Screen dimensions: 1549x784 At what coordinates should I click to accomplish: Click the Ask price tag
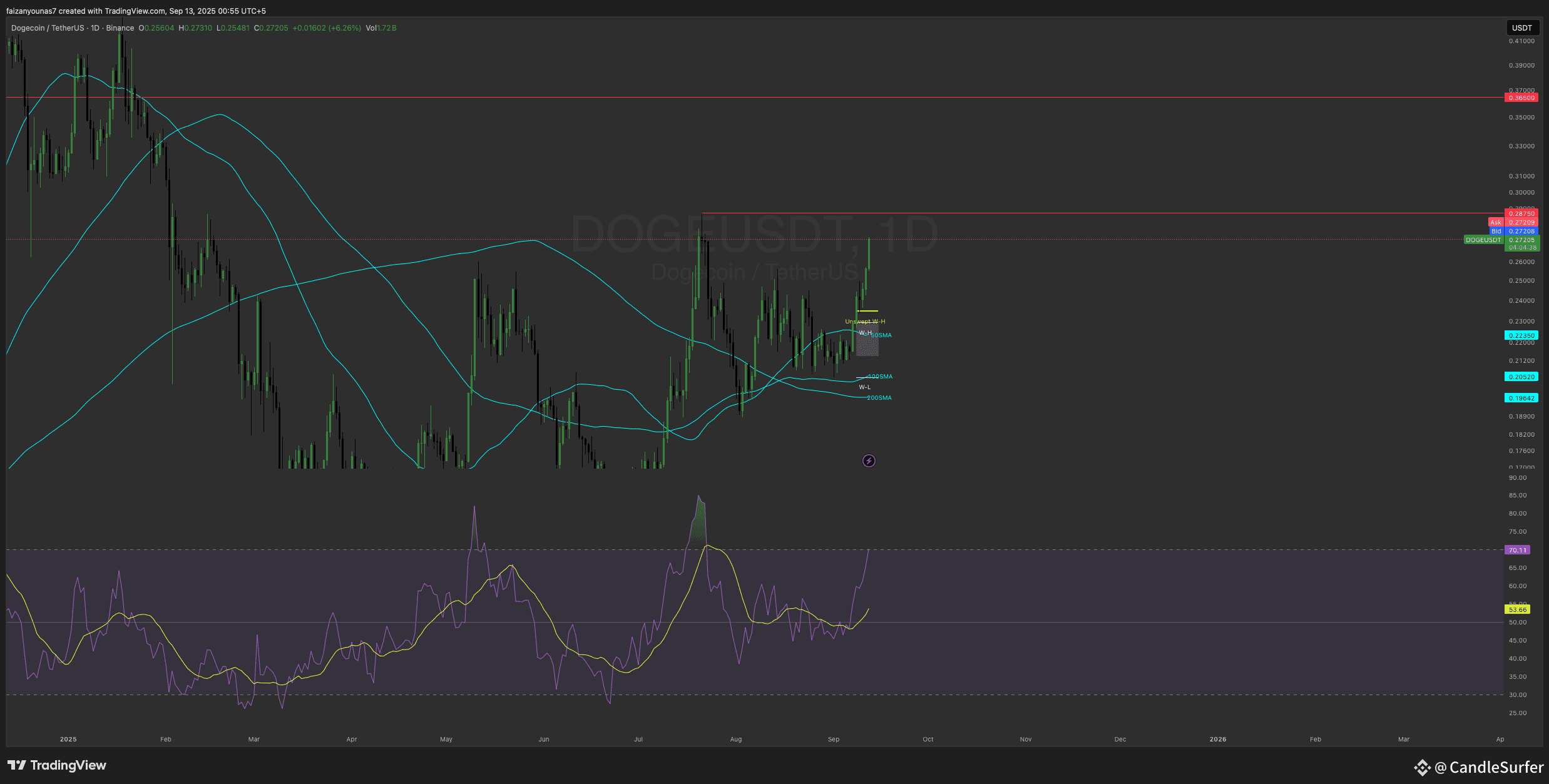1495,222
